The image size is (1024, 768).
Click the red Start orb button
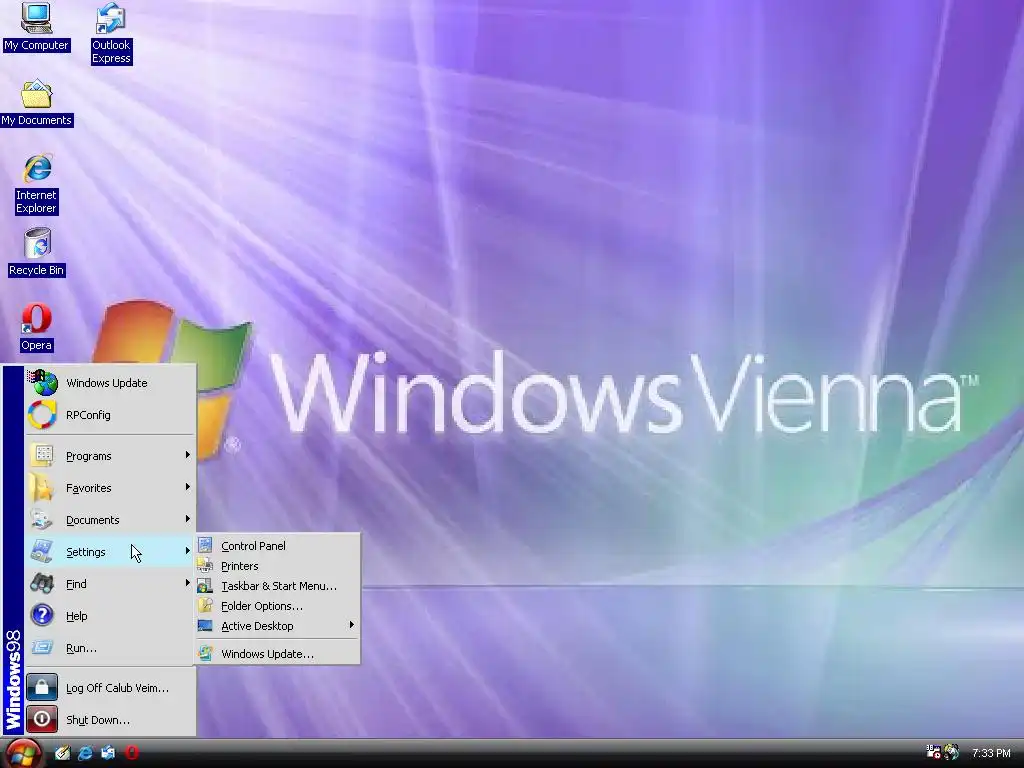point(24,754)
